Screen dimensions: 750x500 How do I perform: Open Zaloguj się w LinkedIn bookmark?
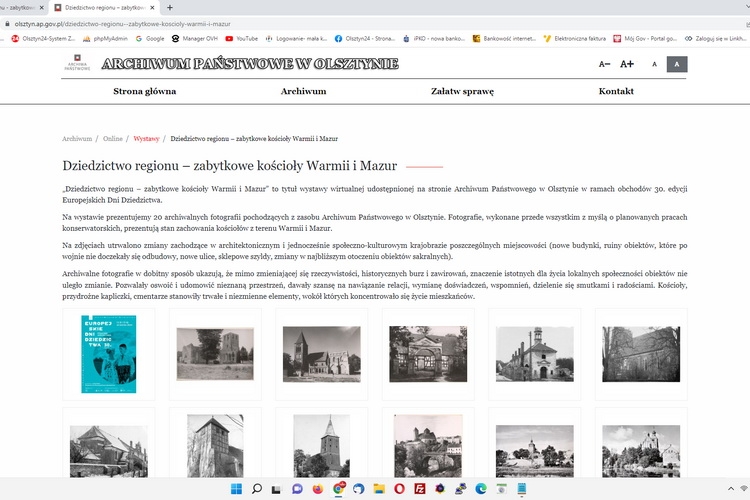(715, 39)
